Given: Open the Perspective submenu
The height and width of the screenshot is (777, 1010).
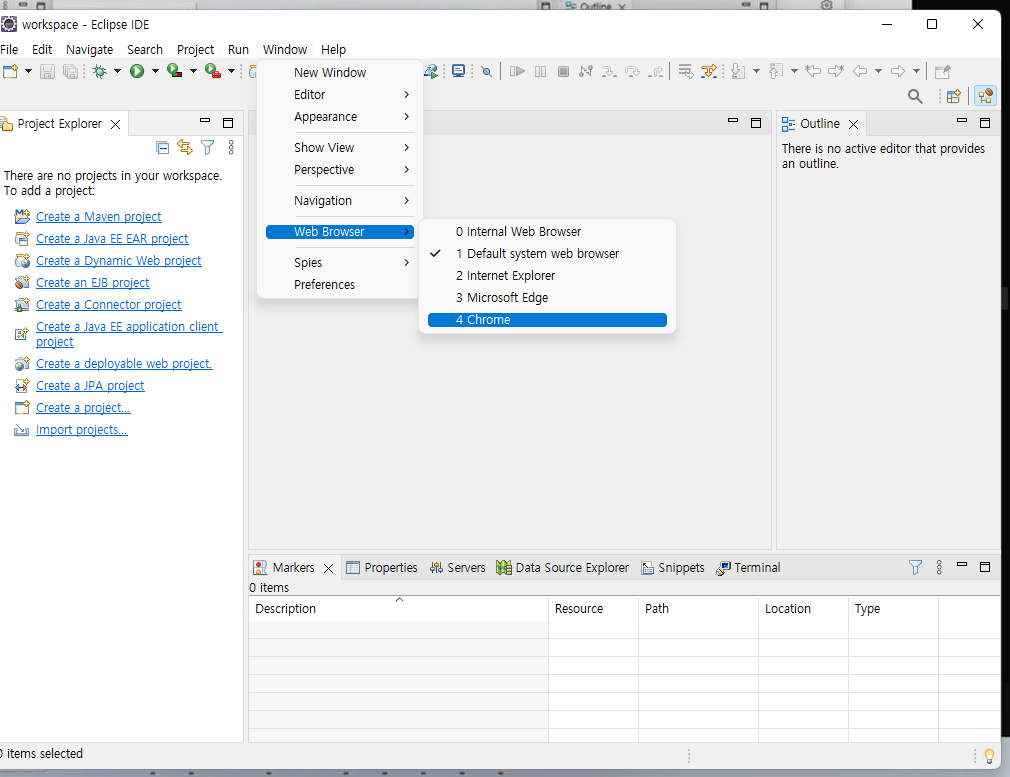Looking at the screenshot, I should [x=339, y=169].
